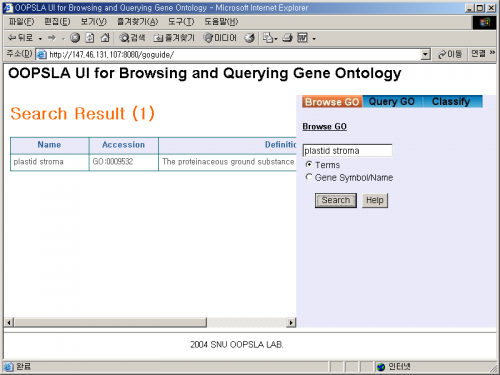
Task: Open the Links (연결) toolbar
Action: 479,53
